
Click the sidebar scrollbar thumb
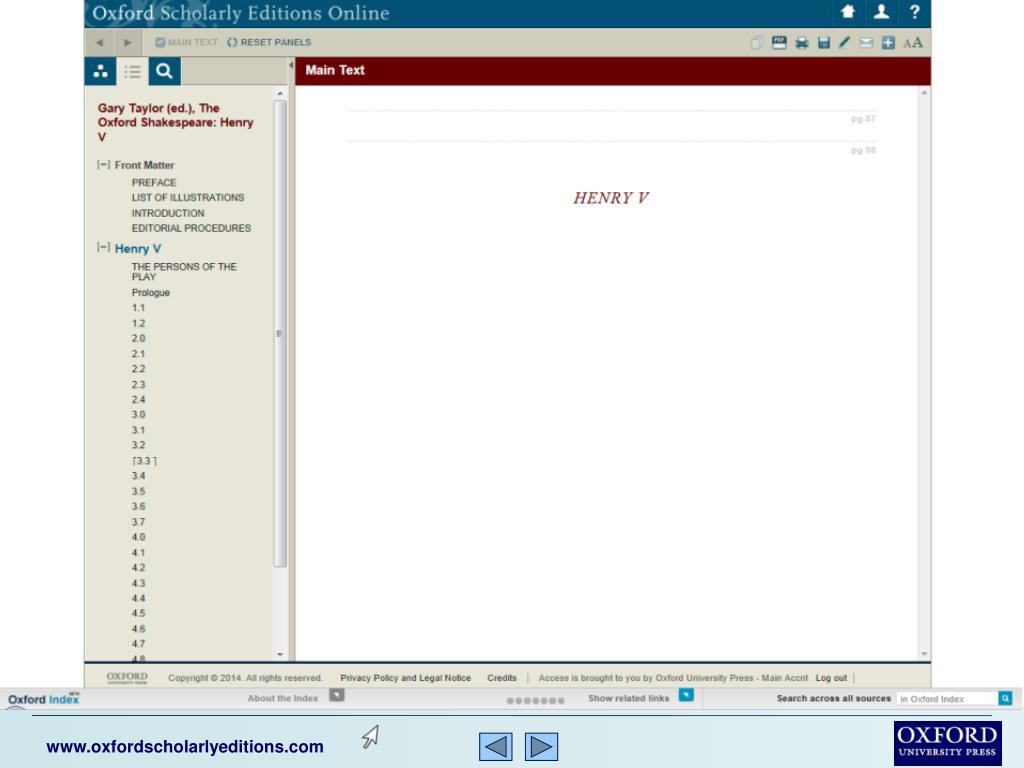point(280,334)
